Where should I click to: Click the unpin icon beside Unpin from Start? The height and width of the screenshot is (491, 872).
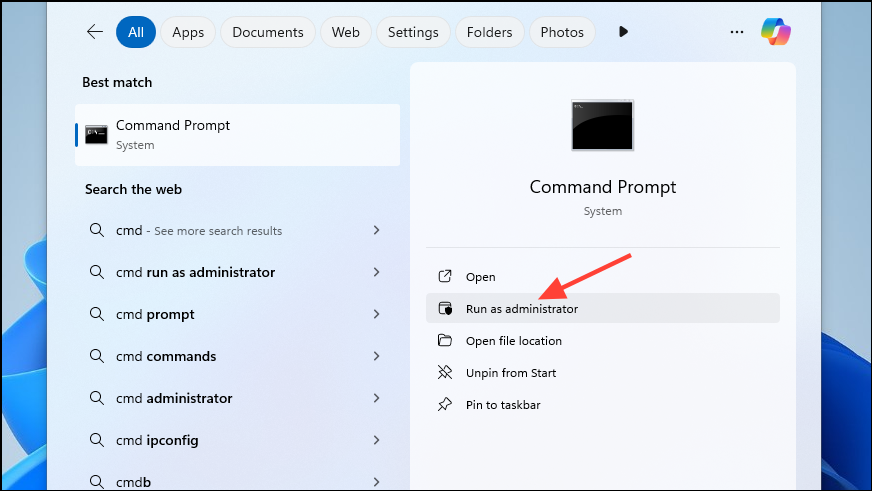(445, 372)
